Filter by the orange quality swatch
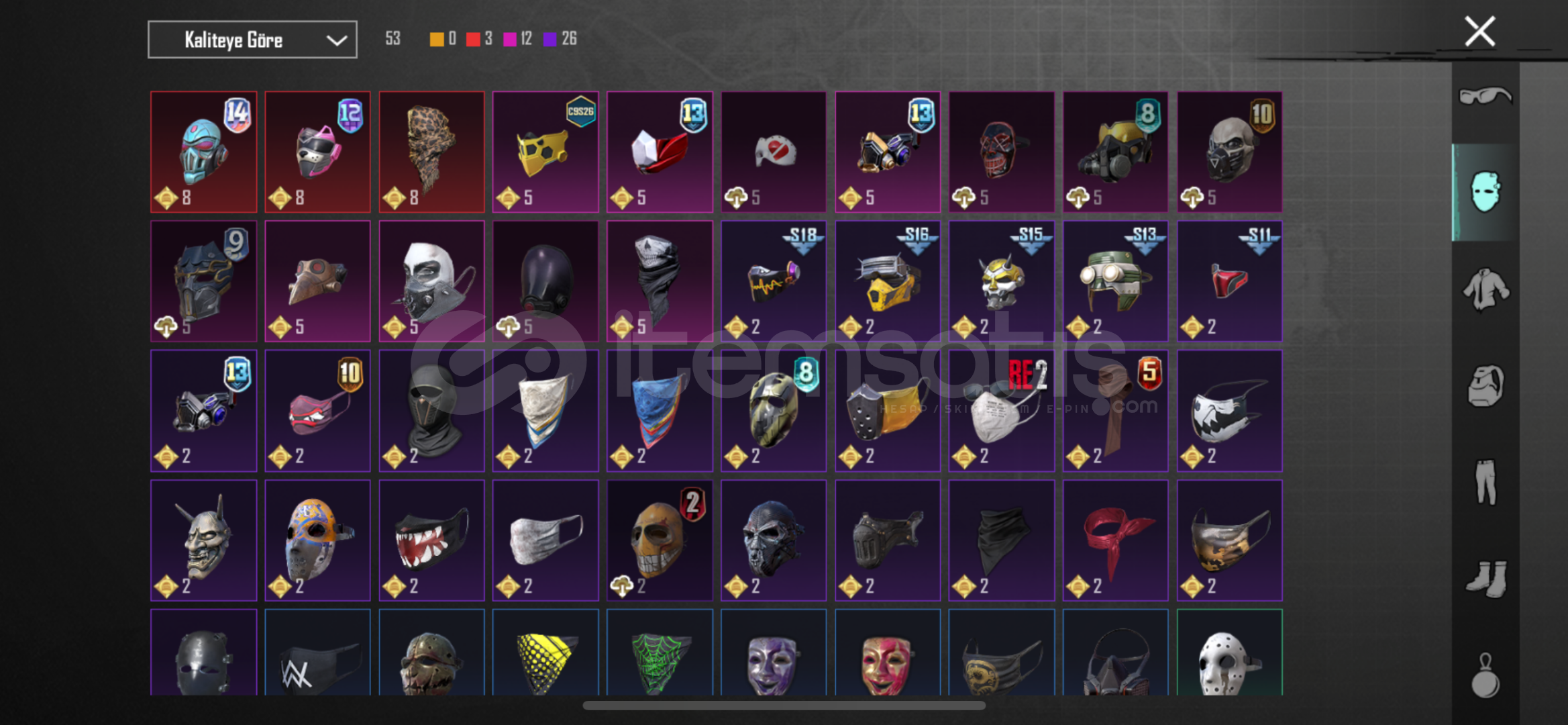Screen dimensions: 1568x725 pyautogui.click(x=436, y=39)
